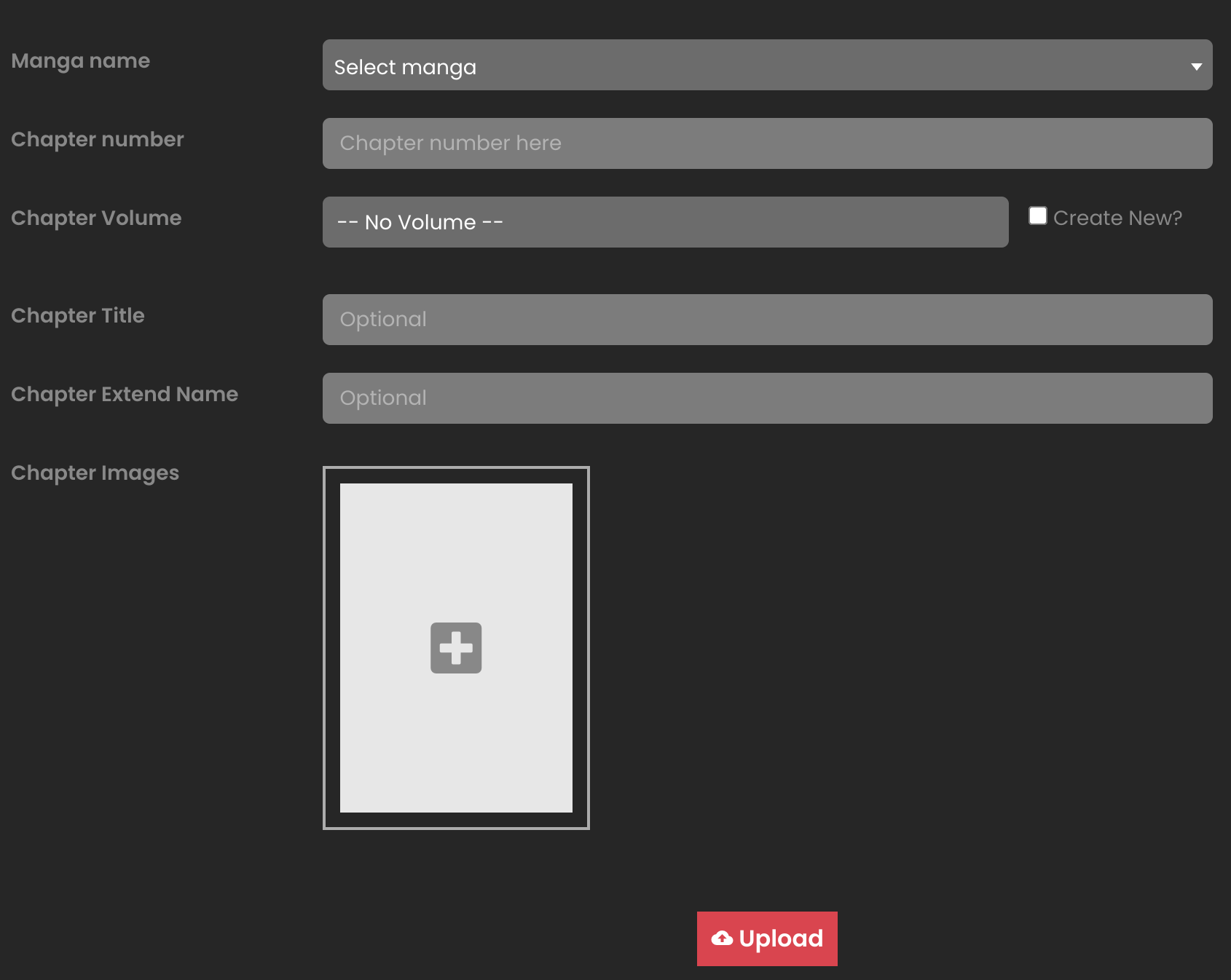
Task: Click the caret arrow in the manga selector
Action: pyautogui.click(x=1196, y=67)
